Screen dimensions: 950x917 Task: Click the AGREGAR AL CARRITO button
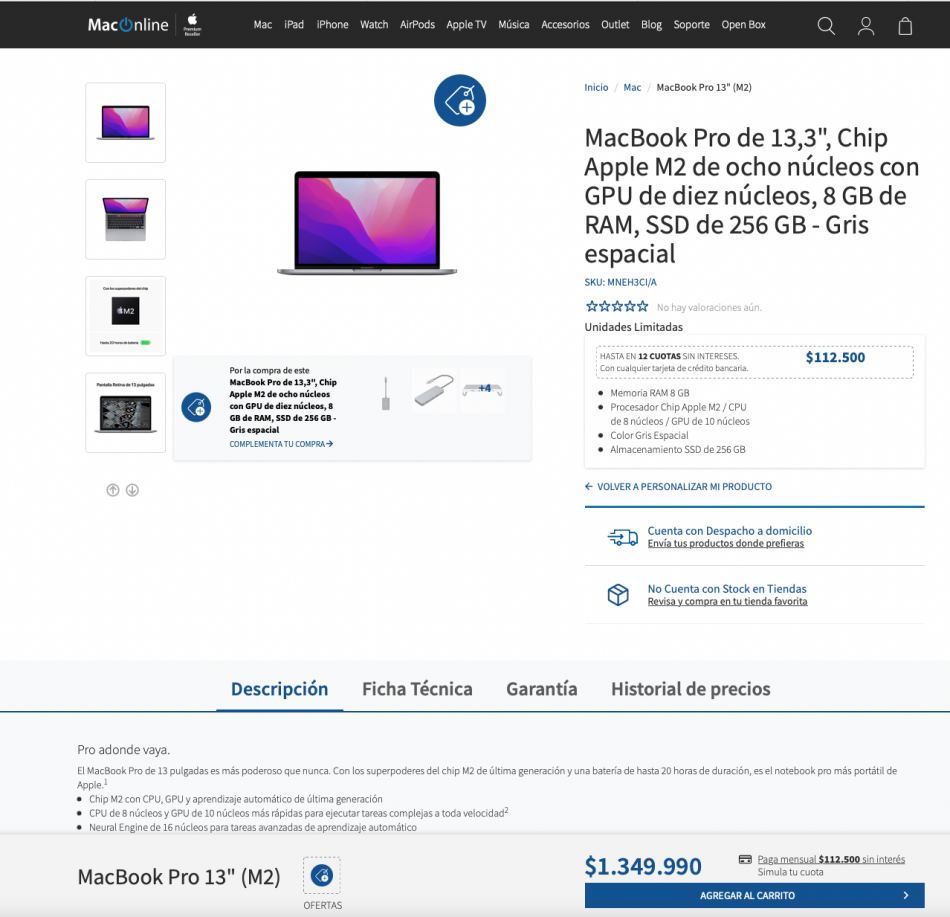754,895
